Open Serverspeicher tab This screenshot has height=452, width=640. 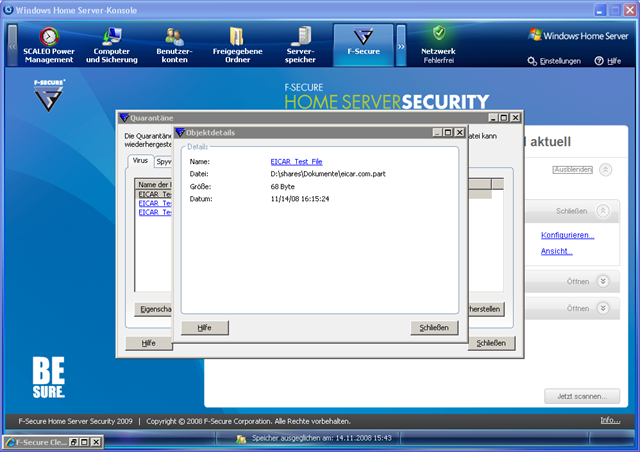click(x=300, y=45)
